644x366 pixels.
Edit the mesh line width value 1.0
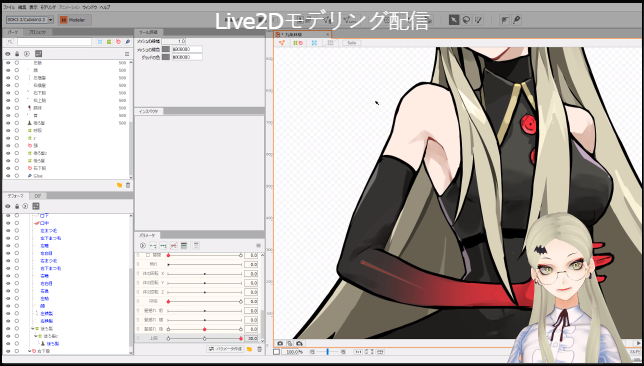174,41
